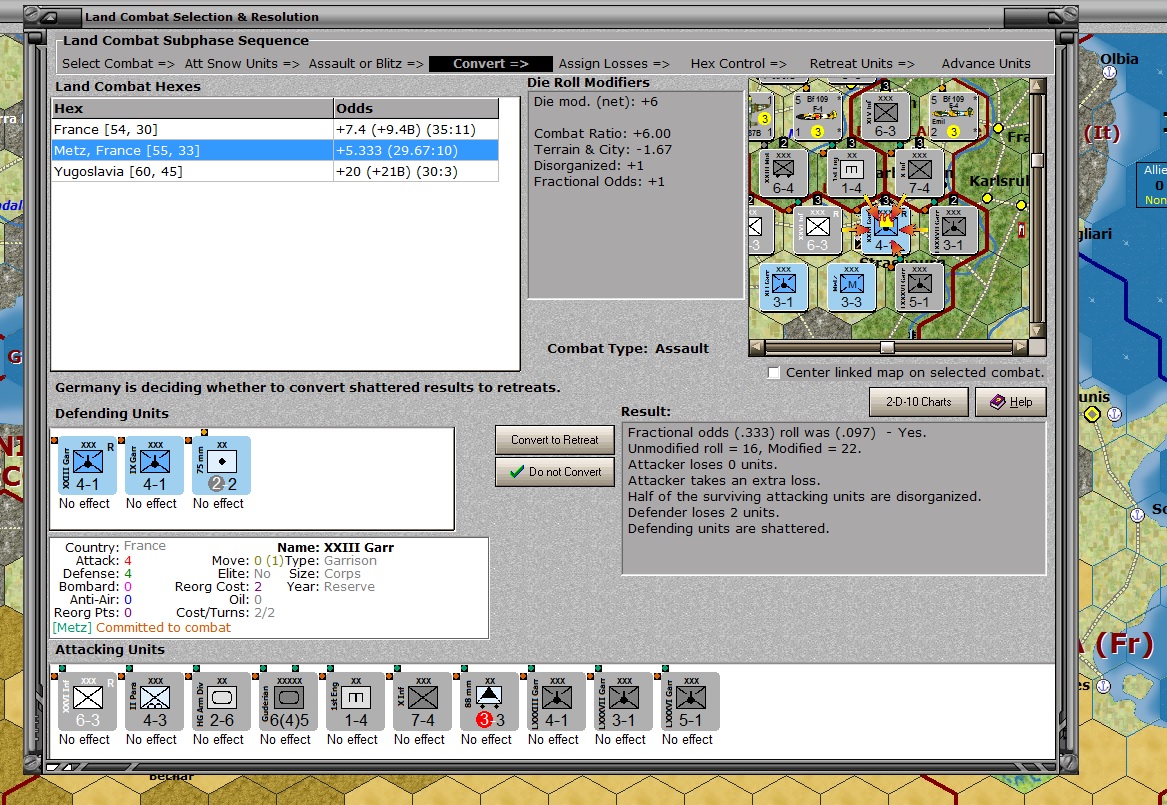Viewport: 1167px width, 805px height.
Task: Click Olbia port anchor icon on background map
Action: tap(1109, 72)
